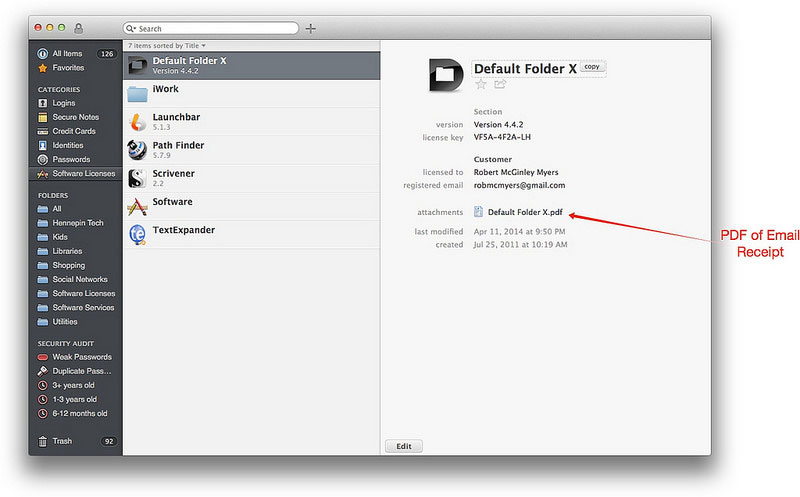Select Default Folder X list item
Viewport: 800px width, 497px height.
[x=252, y=65]
